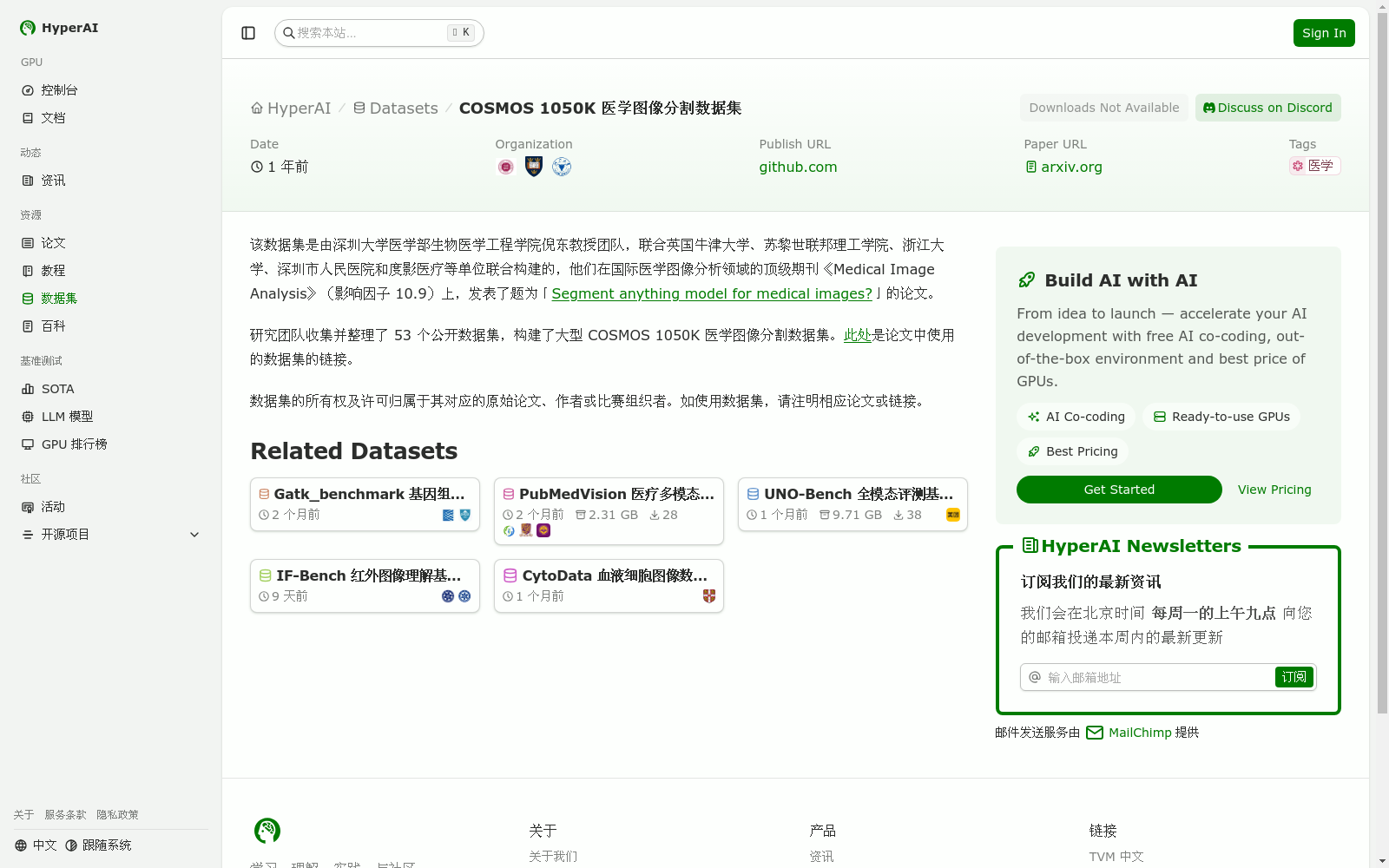The height and width of the screenshot is (868, 1389).
Task: Click the clock icon beside 1 年前
Action: 257,167
